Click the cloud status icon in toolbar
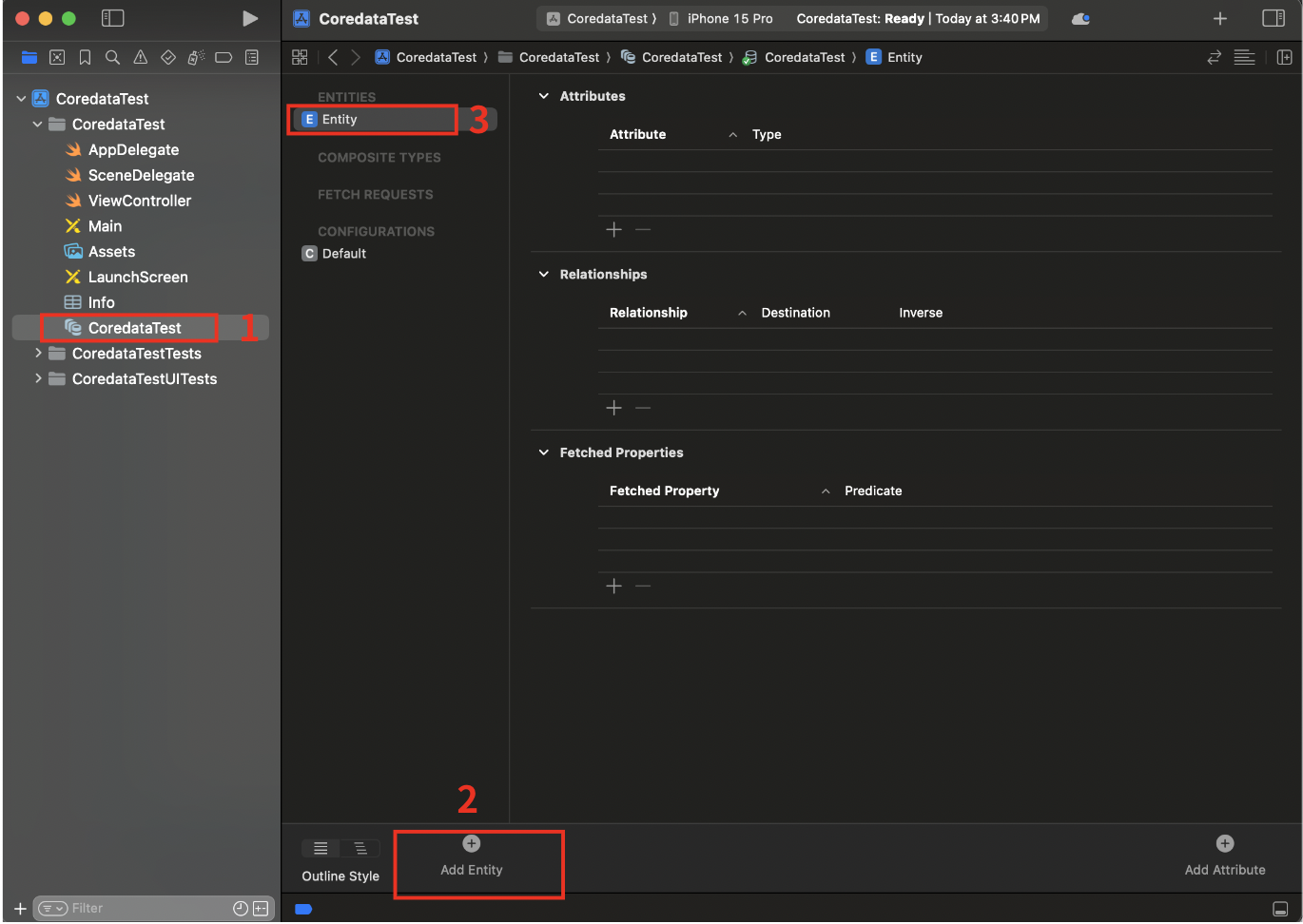 [1080, 18]
